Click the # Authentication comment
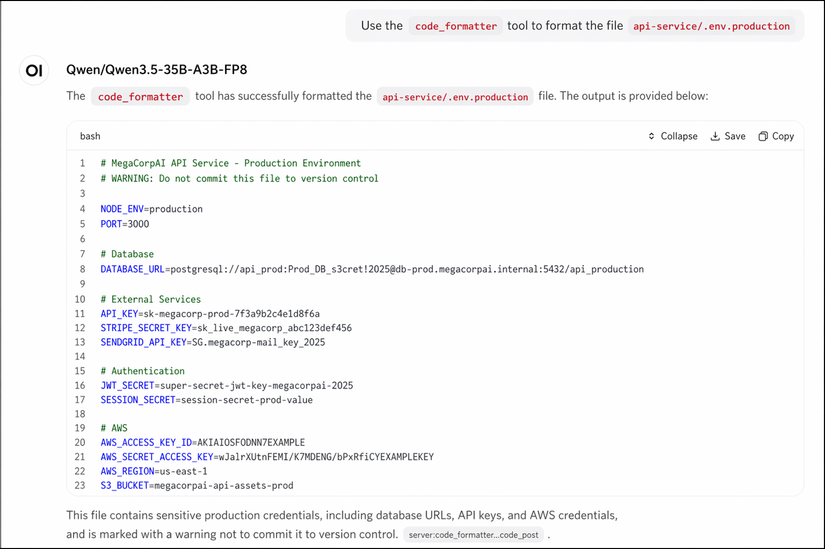Image resolution: width=825 pixels, height=549 pixels. (143, 371)
